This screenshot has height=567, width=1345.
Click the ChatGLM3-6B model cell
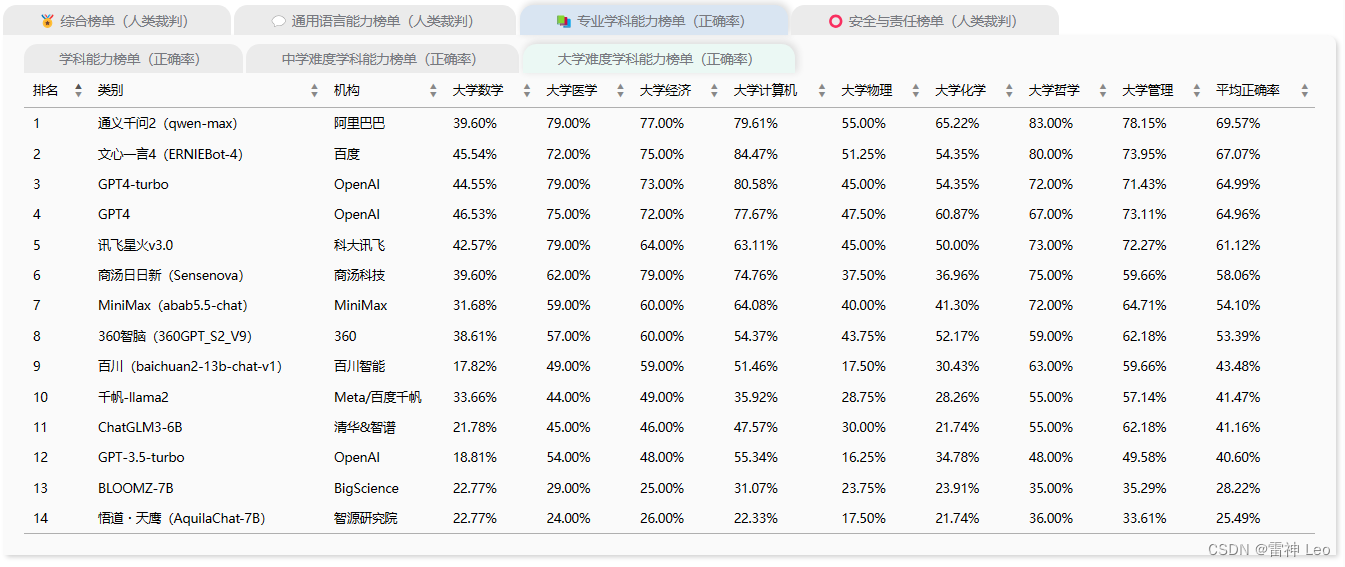click(x=140, y=427)
